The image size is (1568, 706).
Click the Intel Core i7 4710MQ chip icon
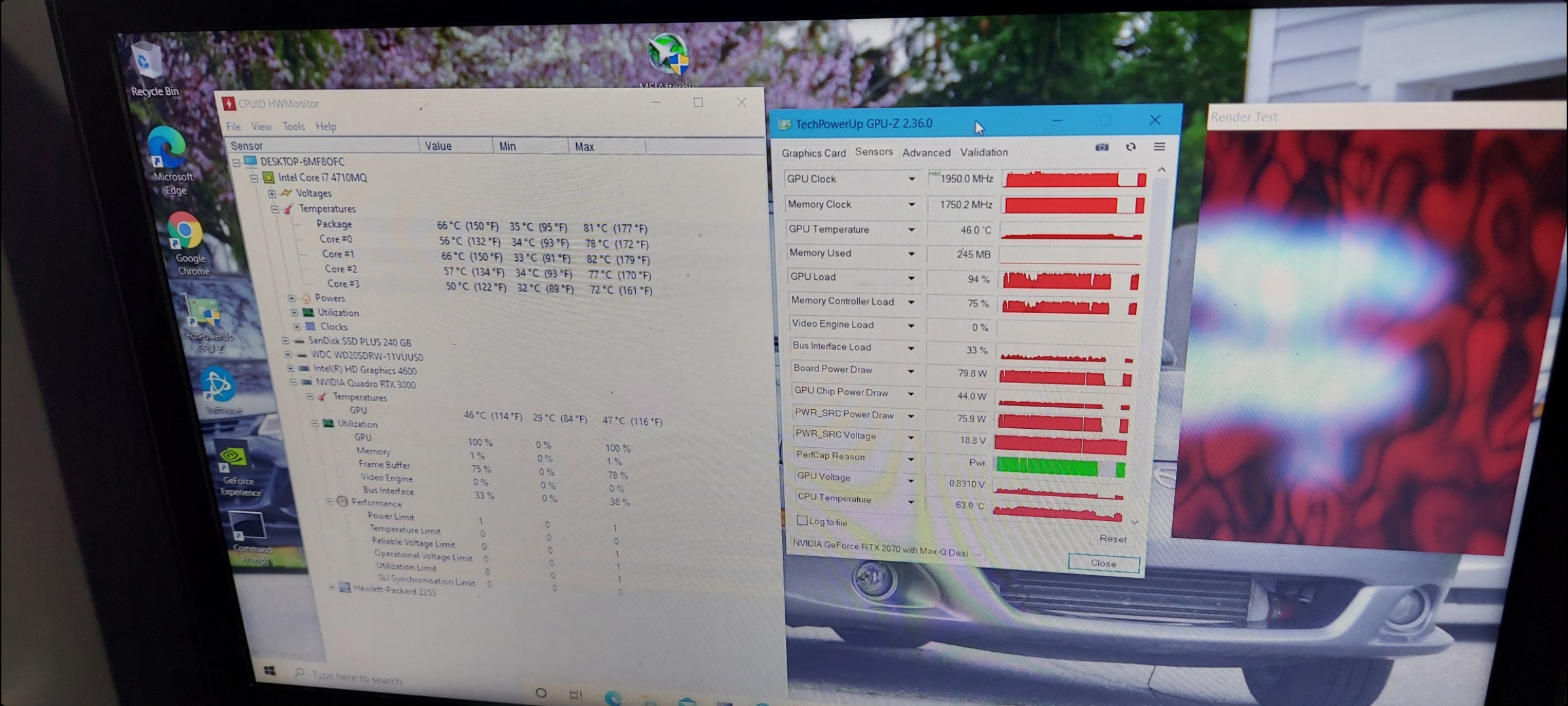point(269,177)
